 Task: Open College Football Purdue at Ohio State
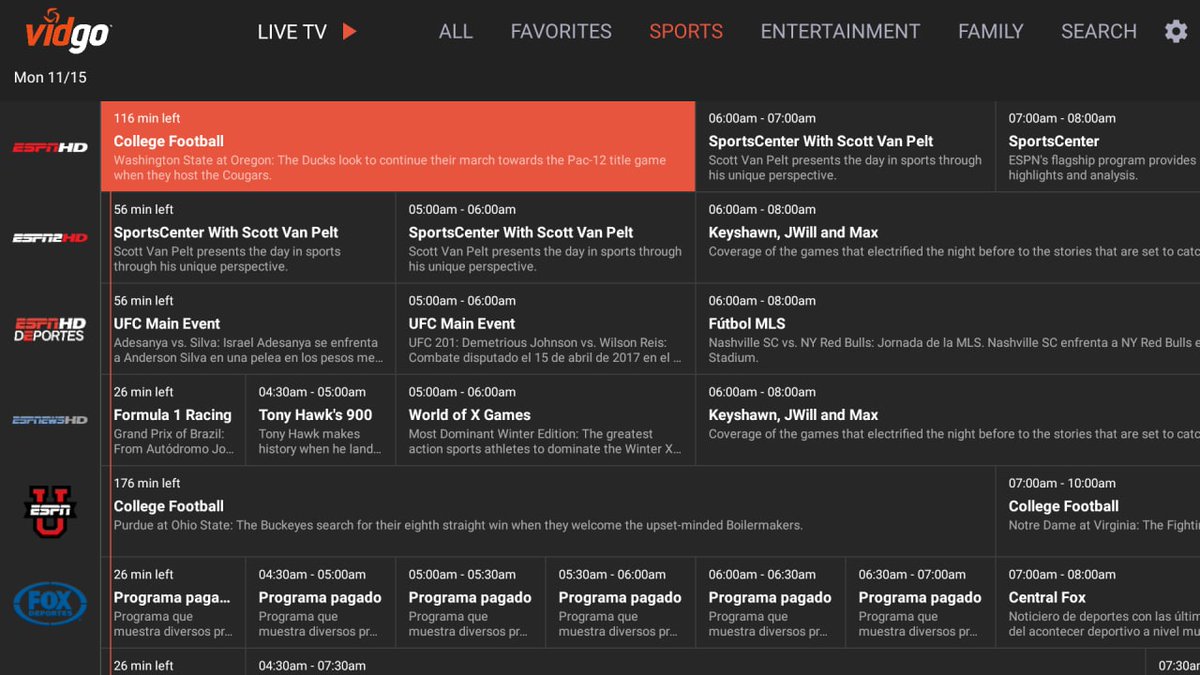[550, 510]
